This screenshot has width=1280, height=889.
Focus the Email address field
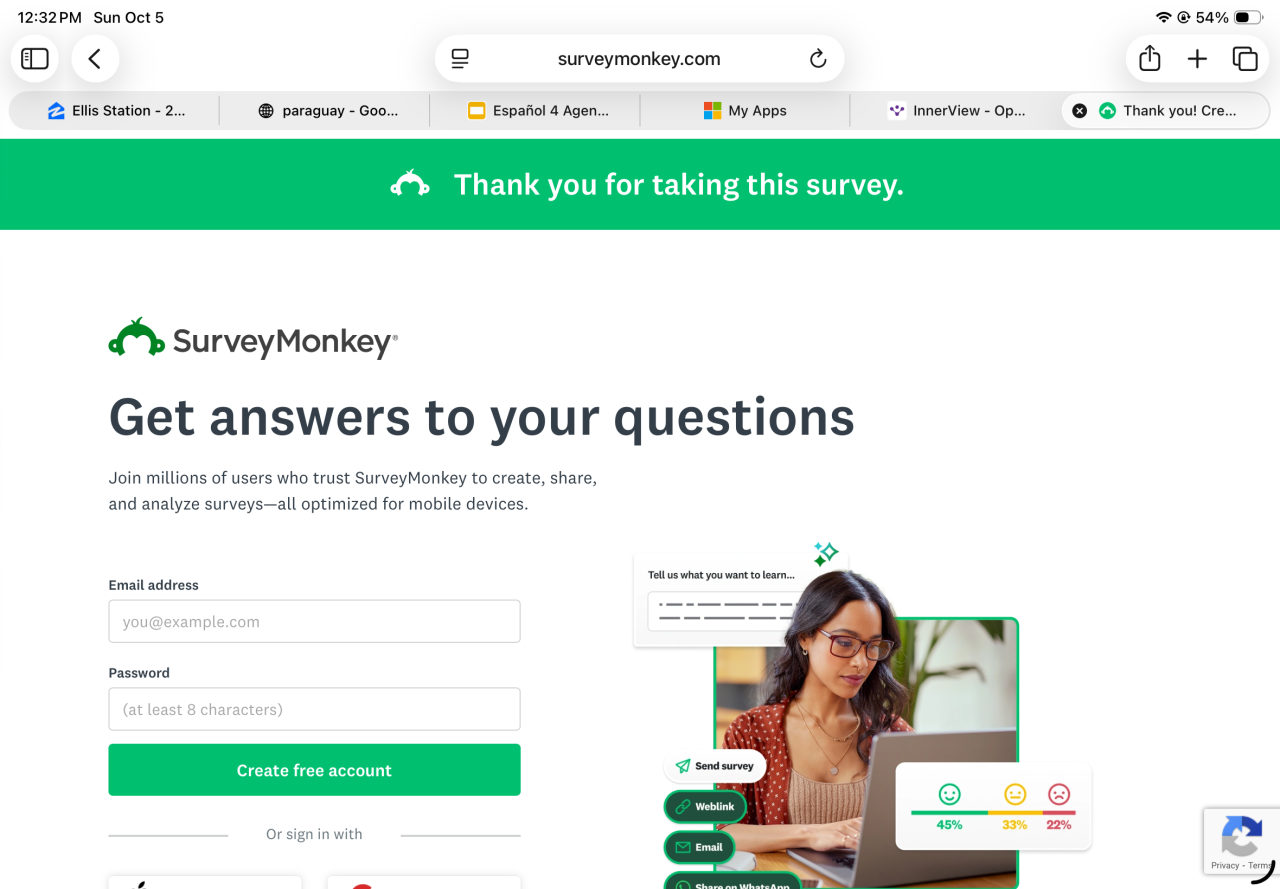tap(314, 621)
